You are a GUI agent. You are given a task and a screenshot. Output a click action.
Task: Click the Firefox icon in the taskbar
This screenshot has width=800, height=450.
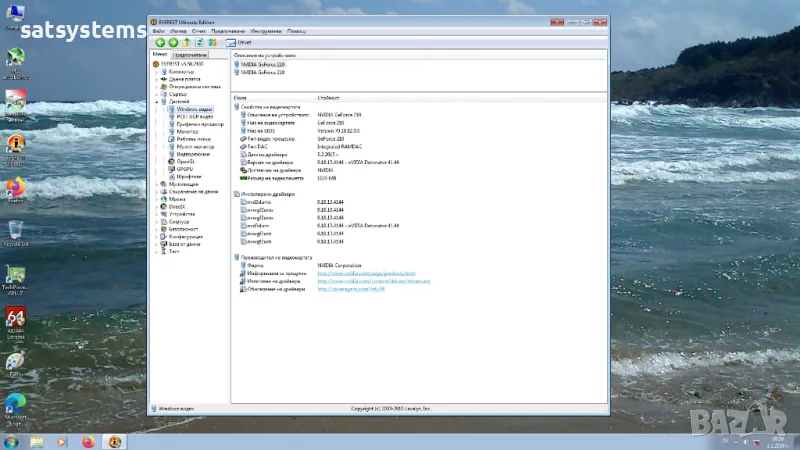[x=88, y=441]
